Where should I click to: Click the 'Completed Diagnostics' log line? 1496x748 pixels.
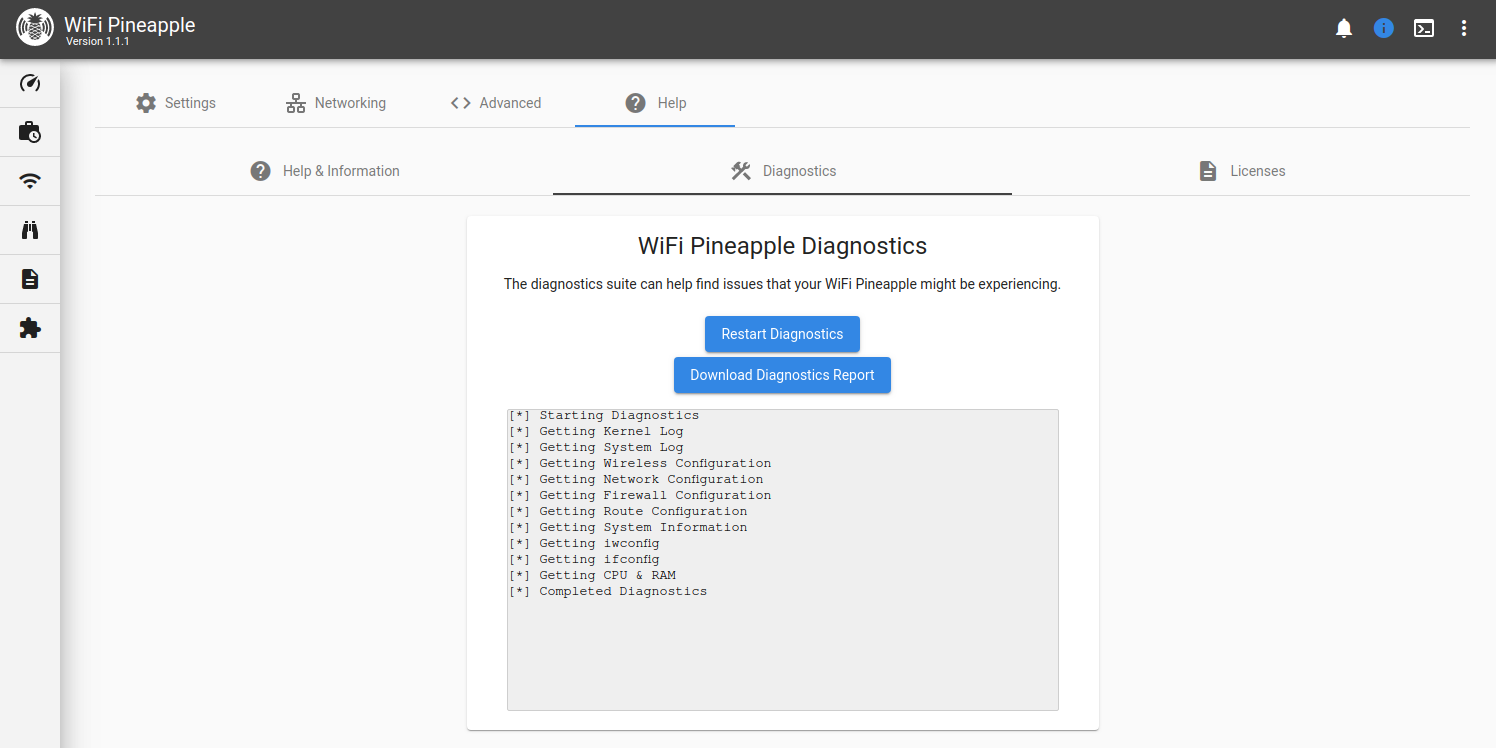[x=608, y=591]
